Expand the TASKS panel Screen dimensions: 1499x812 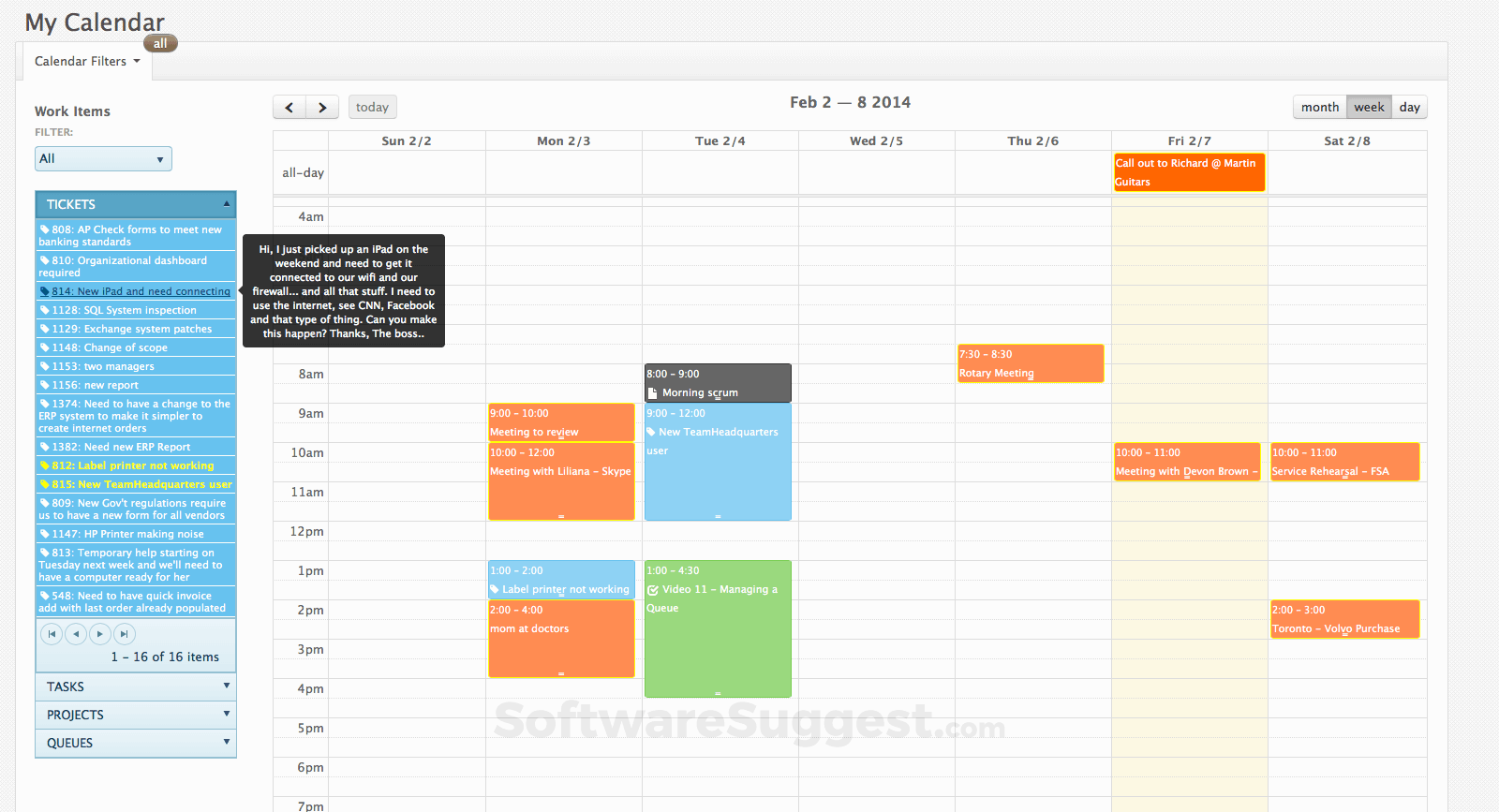tap(136, 687)
